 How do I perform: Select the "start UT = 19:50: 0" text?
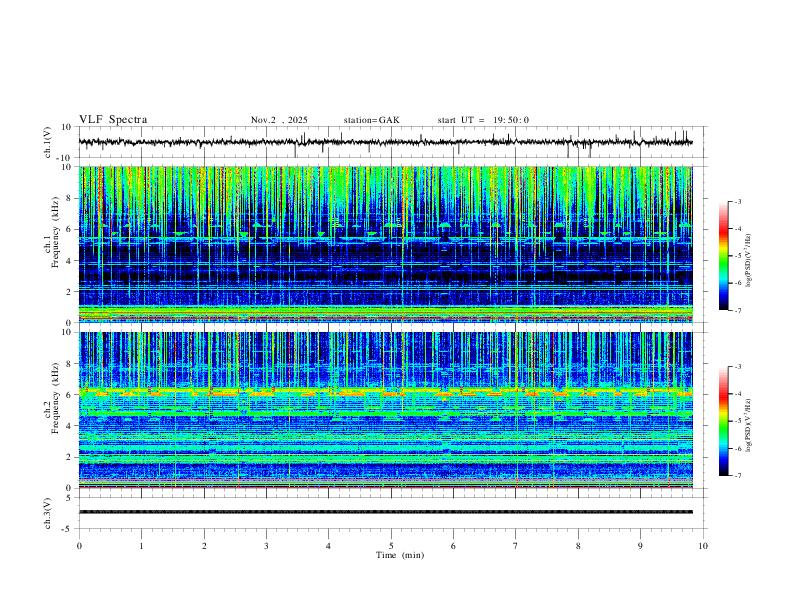coord(483,120)
